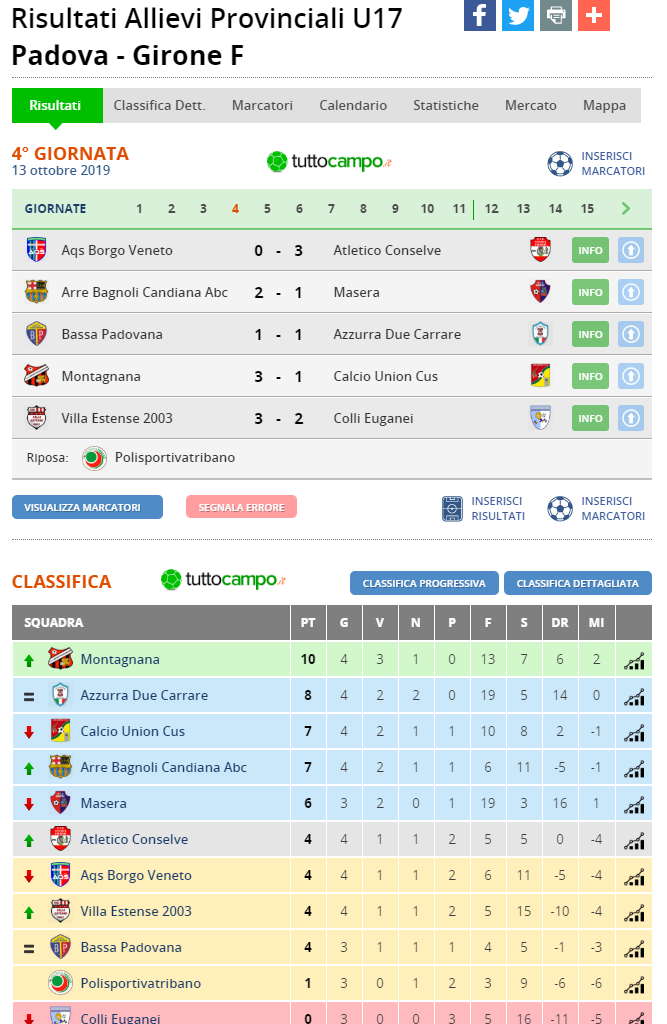Open the Calendario tab
This screenshot has height=1024, width=667.
coord(353,105)
